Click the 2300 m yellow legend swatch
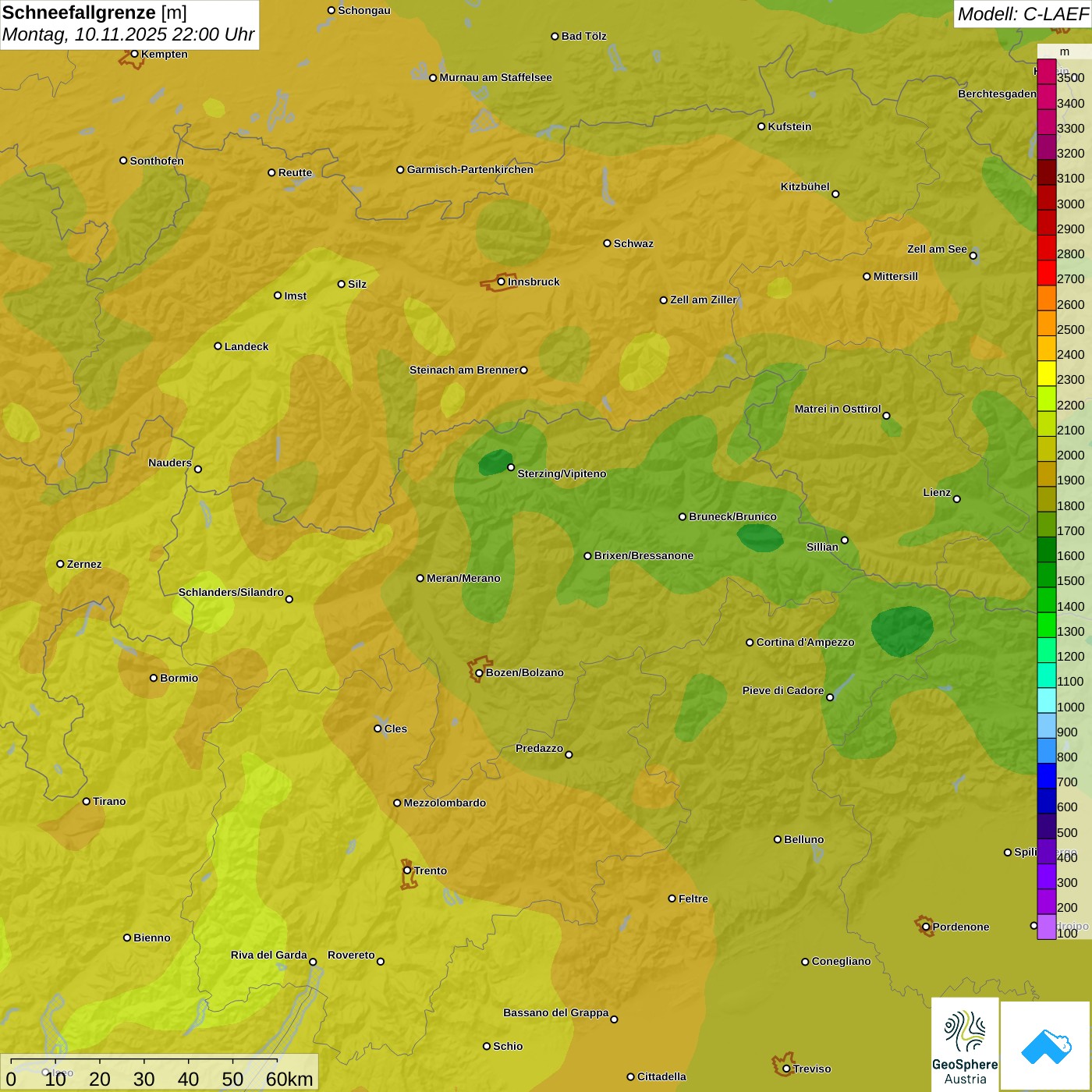The width and height of the screenshot is (1092, 1092). 1047,374
